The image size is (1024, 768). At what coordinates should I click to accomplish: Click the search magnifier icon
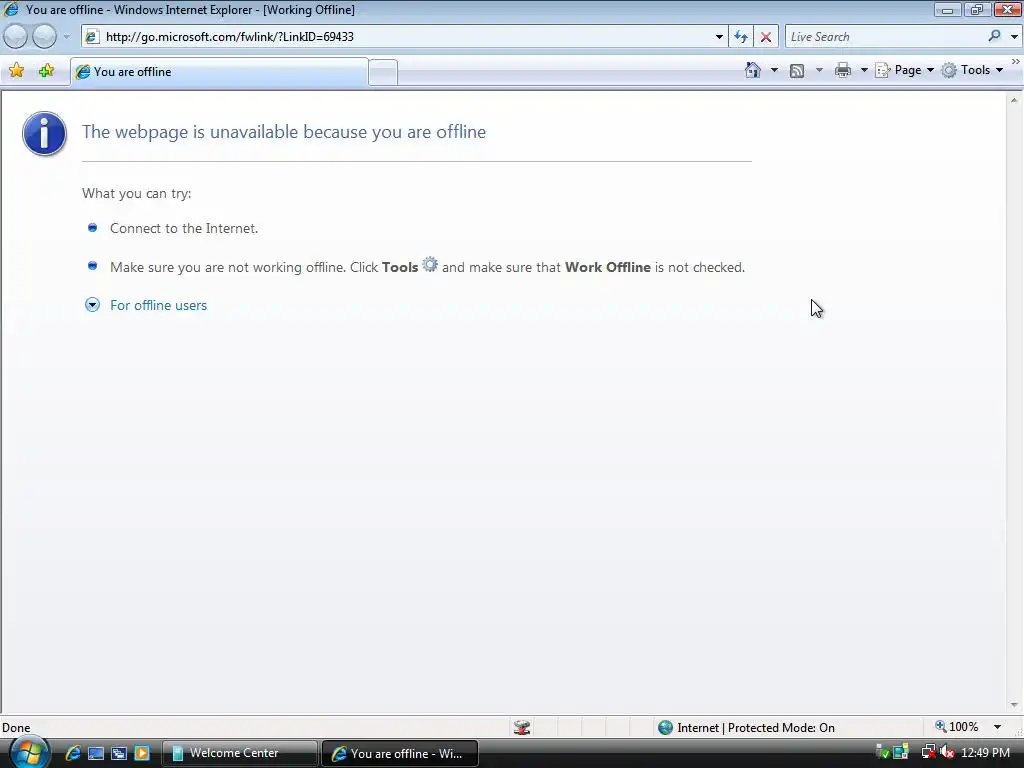coord(994,36)
